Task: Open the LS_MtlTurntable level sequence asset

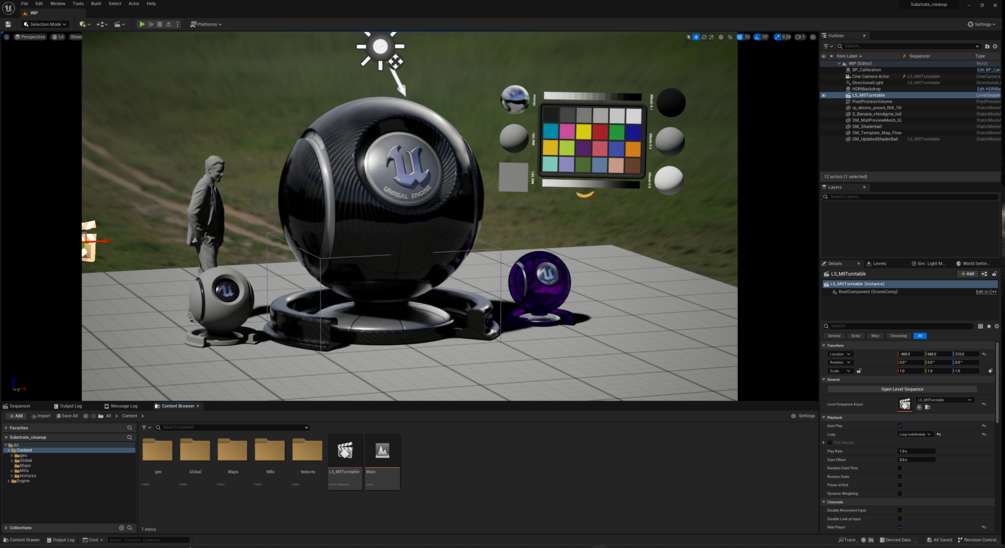Action: (345, 461)
